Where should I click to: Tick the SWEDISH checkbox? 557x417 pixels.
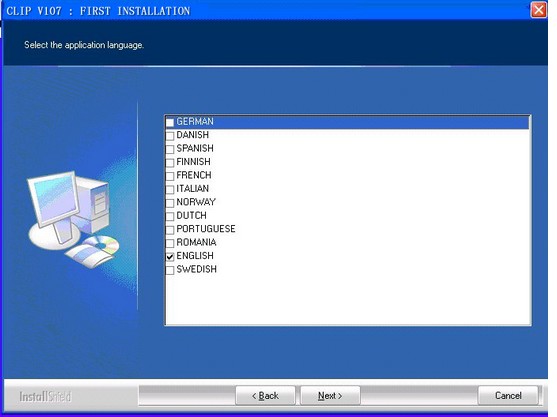pyautogui.click(x=170, y=270)
